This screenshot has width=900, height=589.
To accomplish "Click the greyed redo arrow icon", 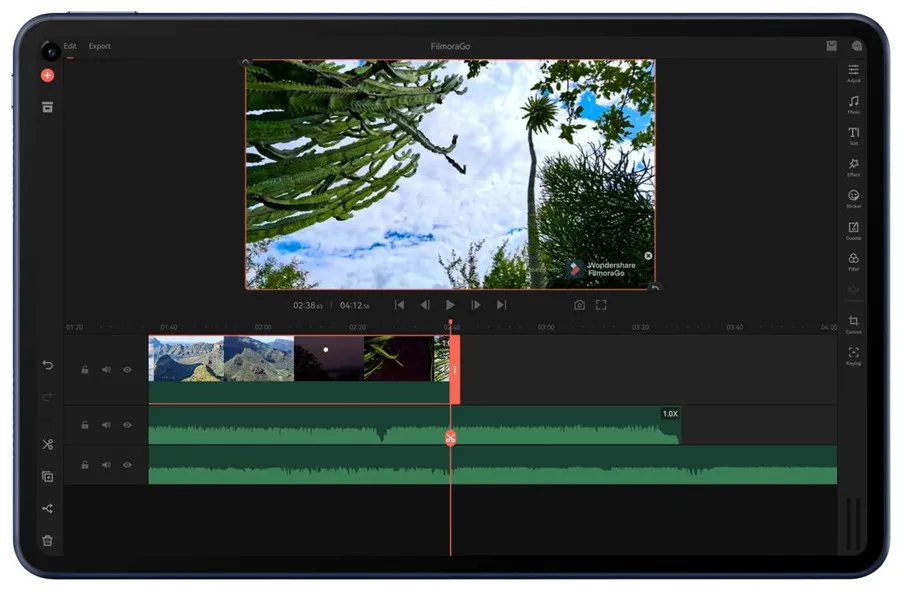I will 48,397.
